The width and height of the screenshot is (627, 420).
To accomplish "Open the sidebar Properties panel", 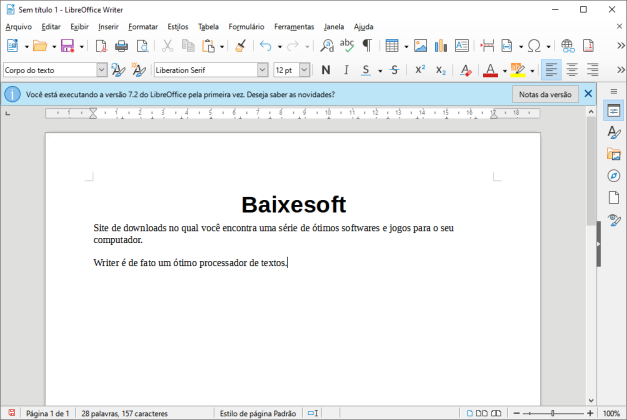I will (613, 111).
